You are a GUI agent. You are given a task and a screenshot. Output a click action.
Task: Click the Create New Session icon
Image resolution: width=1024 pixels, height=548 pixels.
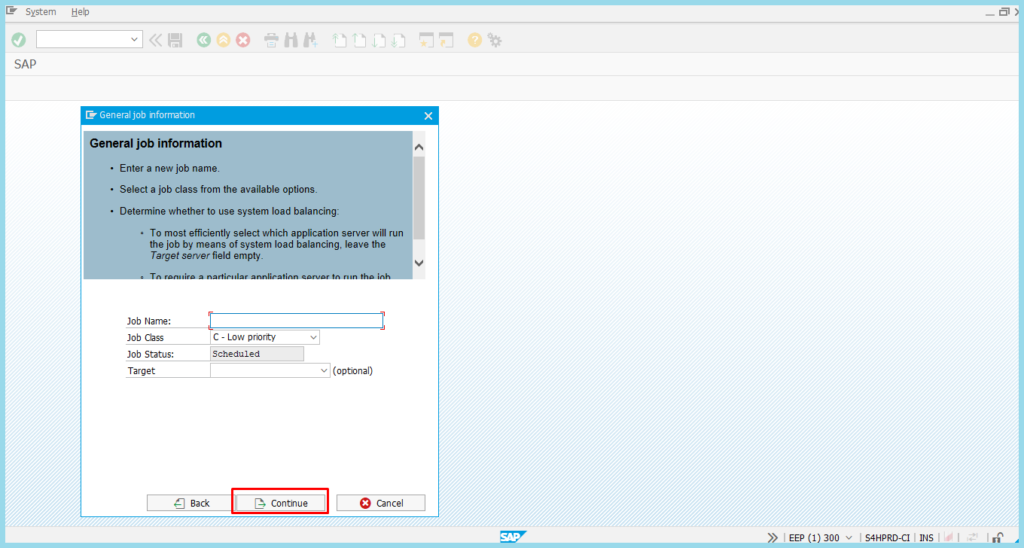426,40
